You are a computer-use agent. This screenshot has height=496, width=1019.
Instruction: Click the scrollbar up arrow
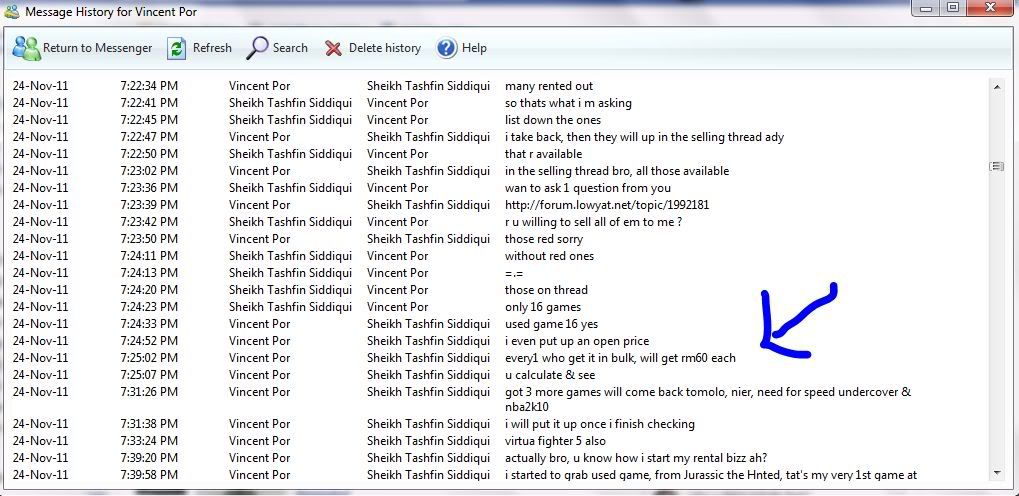click(x=996, y=87)
